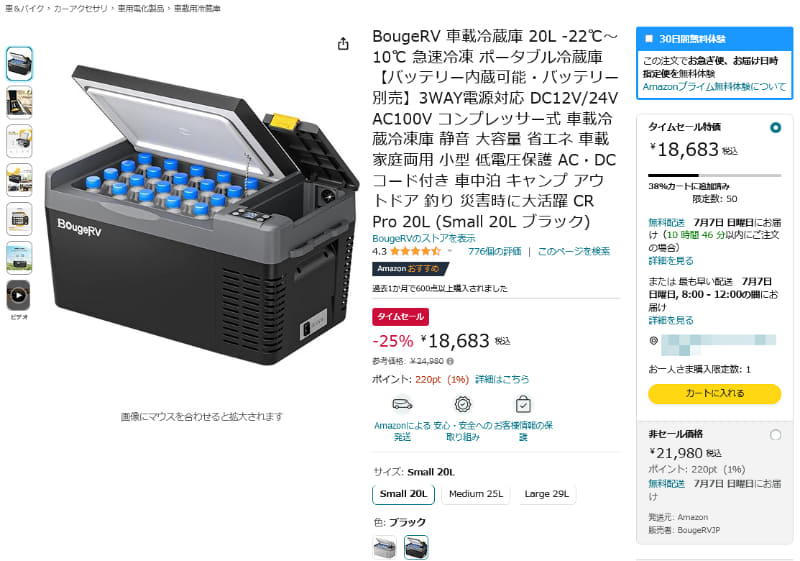
Task: Add to cart with カートに入れる button
Action: click(714, 393)
